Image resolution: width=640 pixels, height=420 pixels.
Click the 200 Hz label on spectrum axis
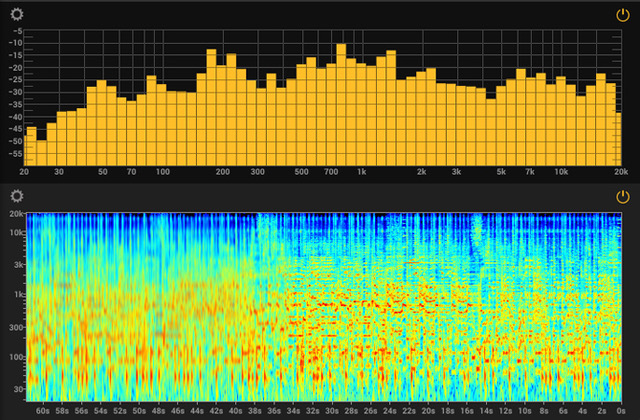pos(222,172)
